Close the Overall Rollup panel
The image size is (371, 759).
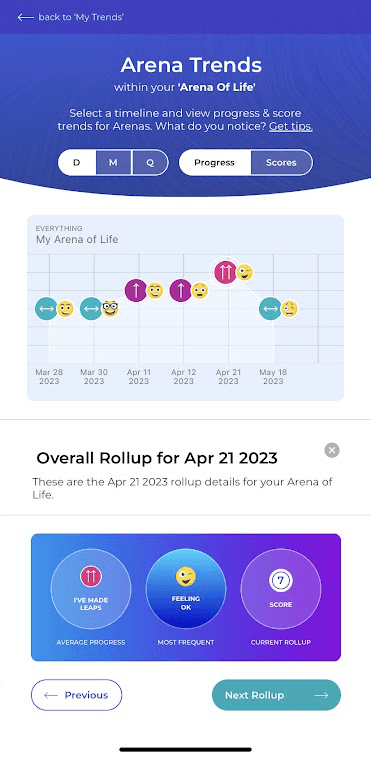332,451
